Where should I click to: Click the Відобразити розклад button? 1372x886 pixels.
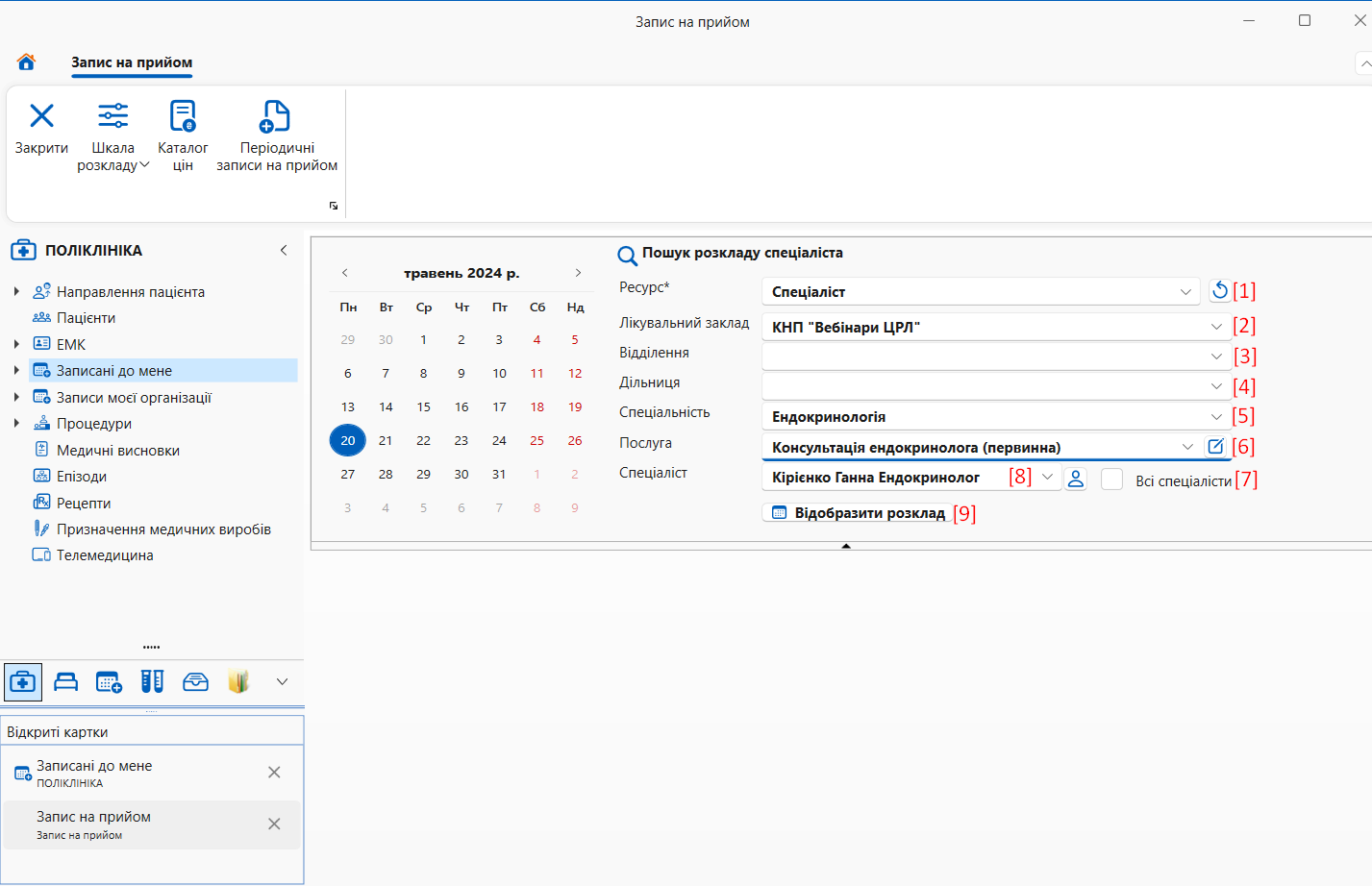pos(858,513)
